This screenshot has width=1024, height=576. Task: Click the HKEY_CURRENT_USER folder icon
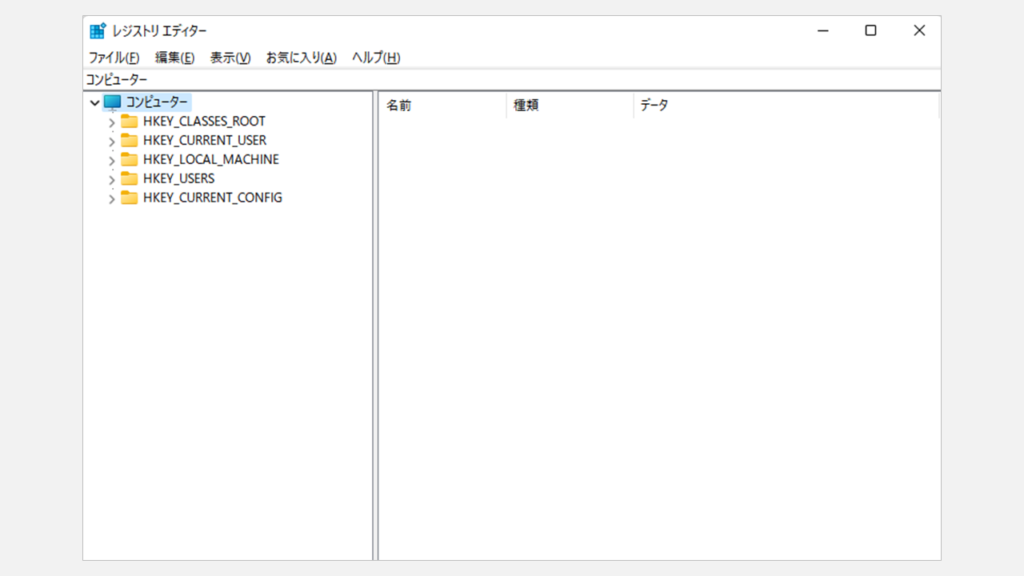(x=129, y=140)
